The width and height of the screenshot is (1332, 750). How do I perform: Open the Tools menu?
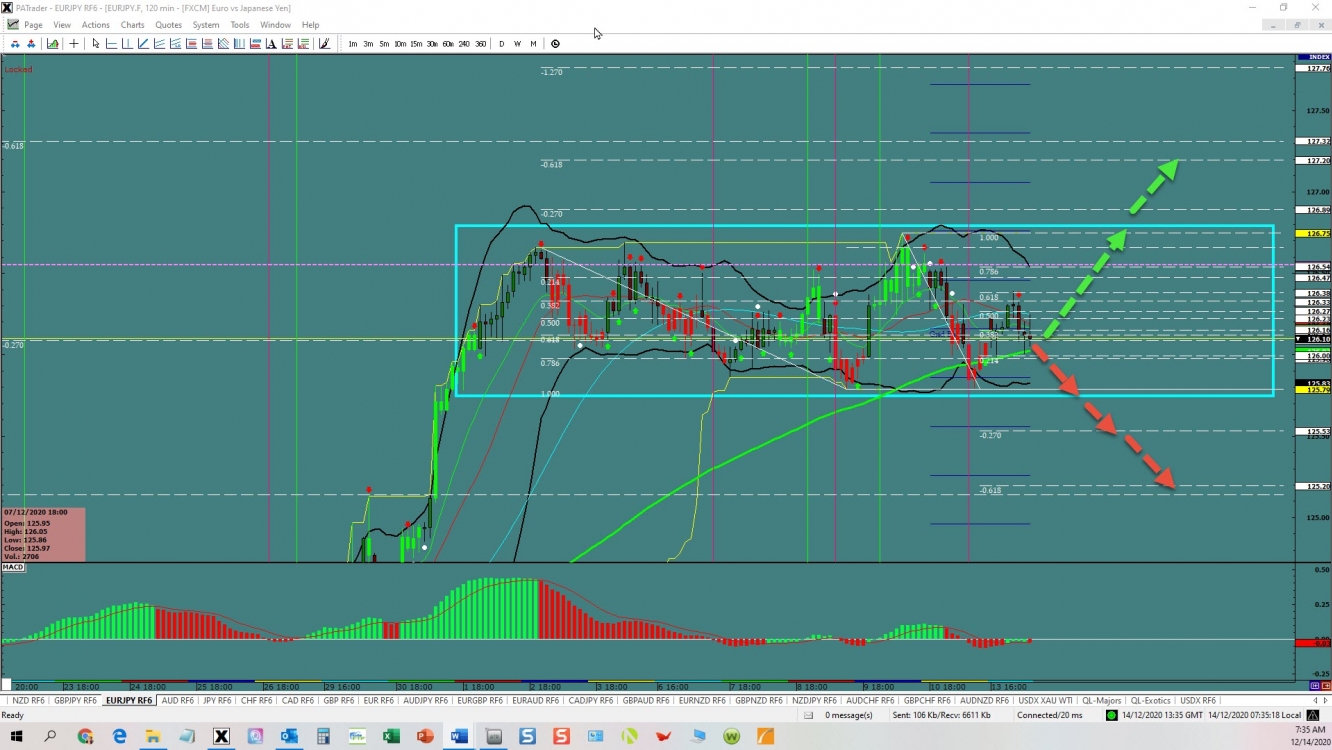240,25
